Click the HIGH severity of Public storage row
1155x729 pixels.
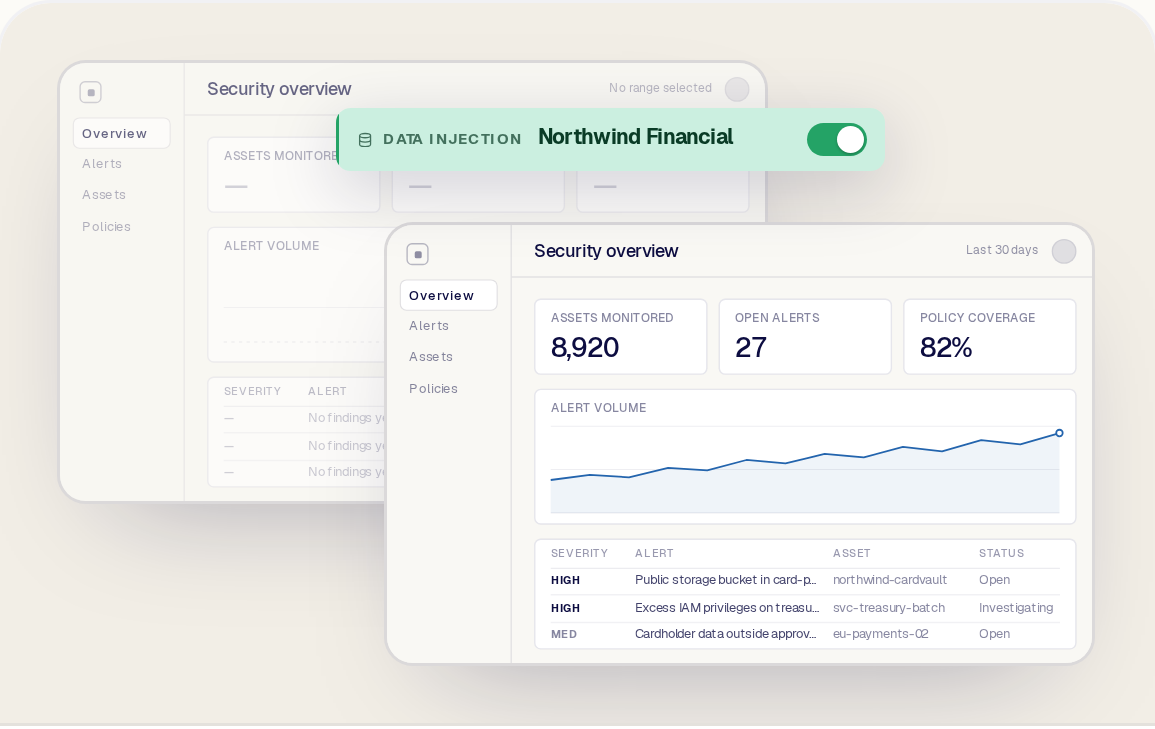tap(565, 580)
